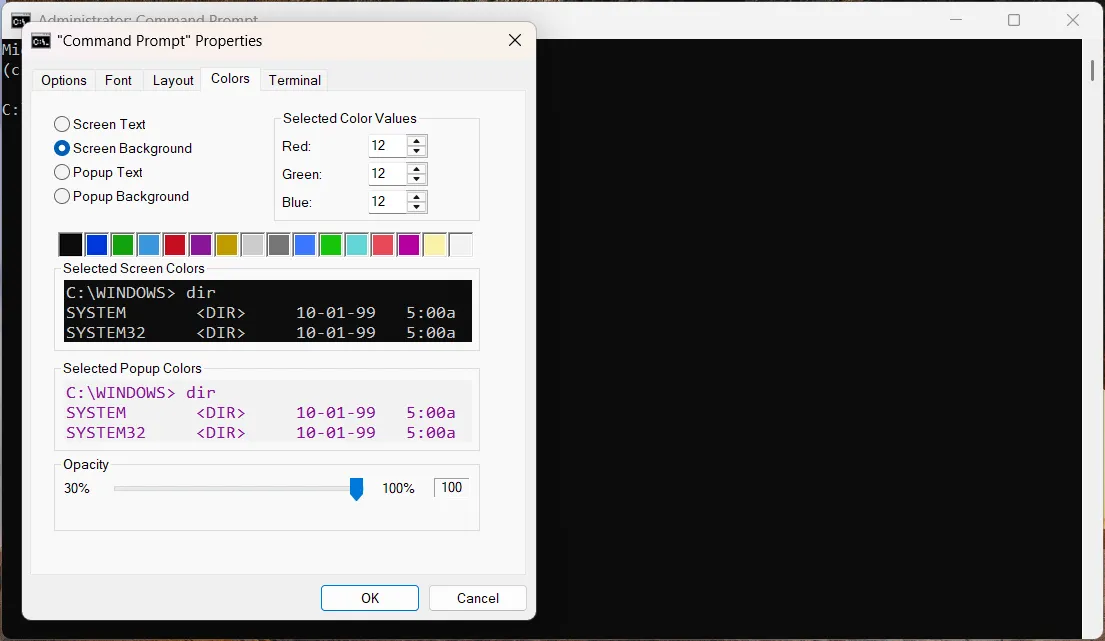Select the black color swatch
The width and height of the screenshot is (1105, 641).
click(70, 244)
